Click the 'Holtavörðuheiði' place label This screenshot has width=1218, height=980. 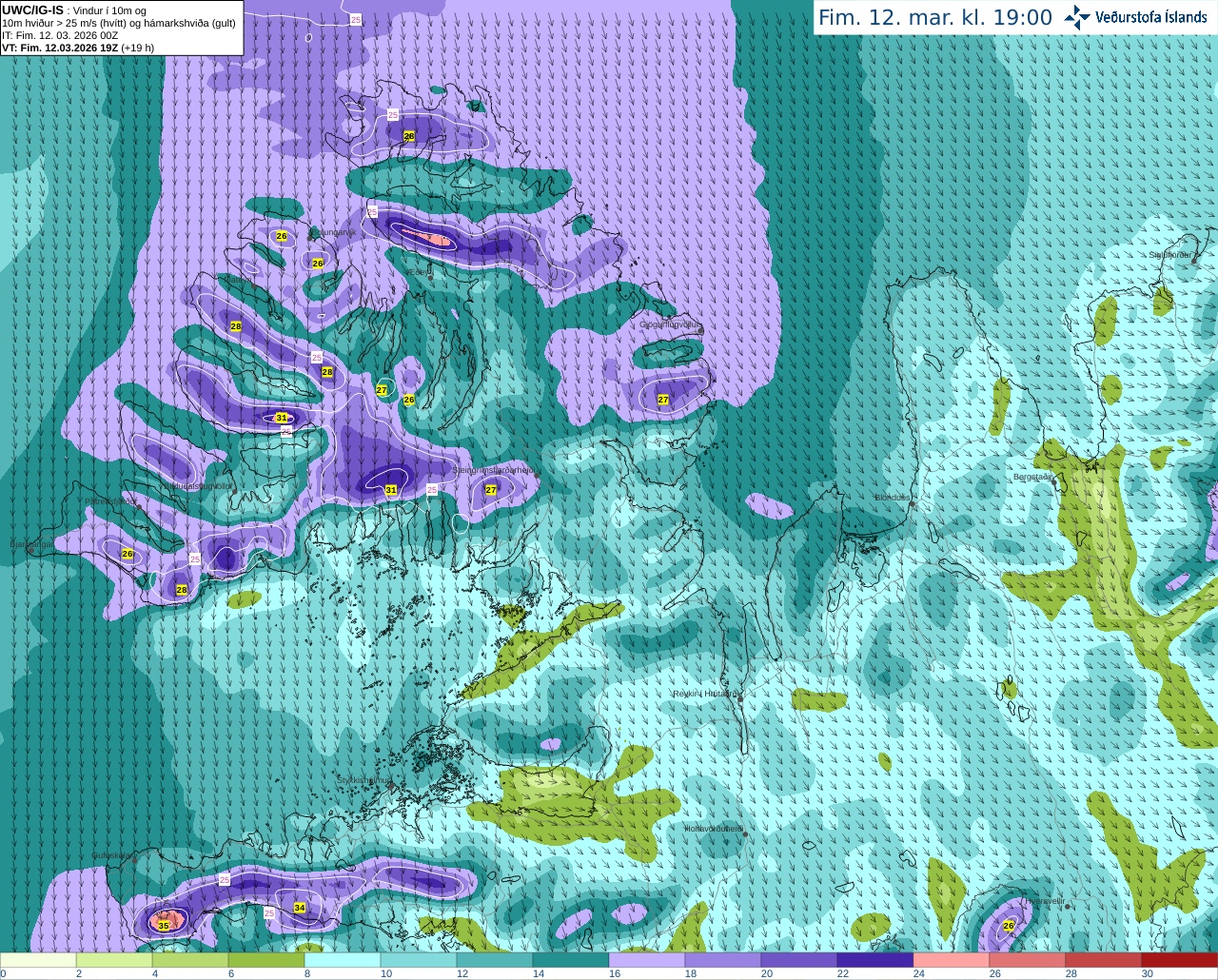tap(714, 829)
